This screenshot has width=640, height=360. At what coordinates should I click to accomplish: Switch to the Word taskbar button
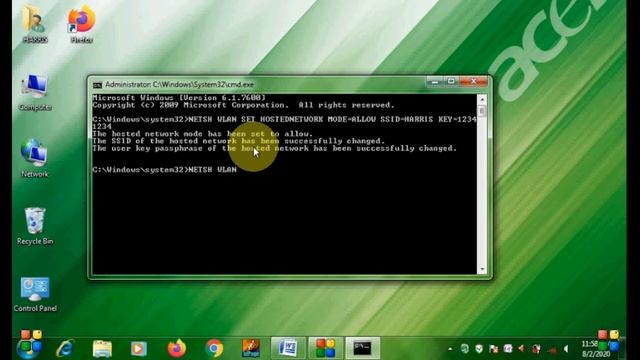(x=288, y=348)
